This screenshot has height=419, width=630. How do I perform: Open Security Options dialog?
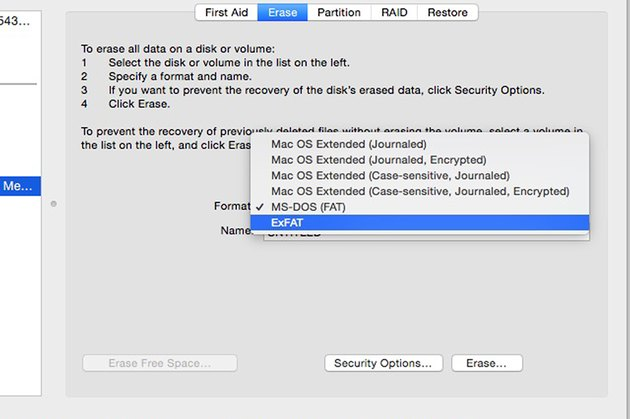[383, 363]
